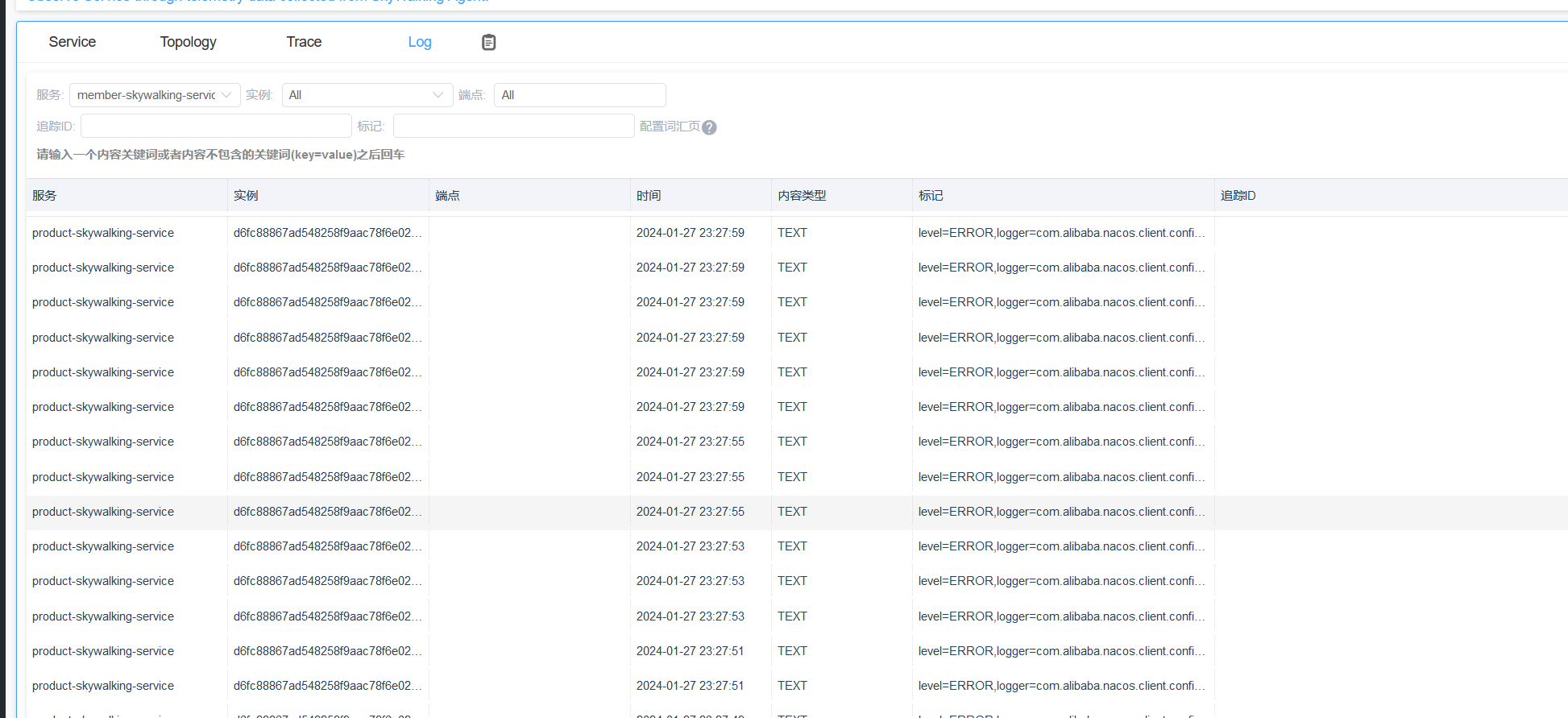1568x718 pixels.
Task: Switch to the Topology tab
Action: point(188,42)
